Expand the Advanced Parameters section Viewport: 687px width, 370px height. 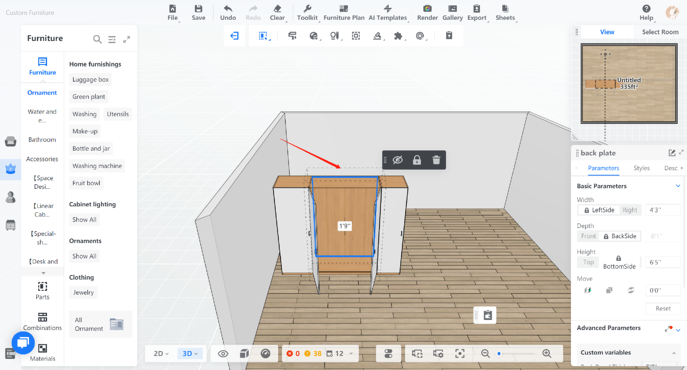point(678,330)
